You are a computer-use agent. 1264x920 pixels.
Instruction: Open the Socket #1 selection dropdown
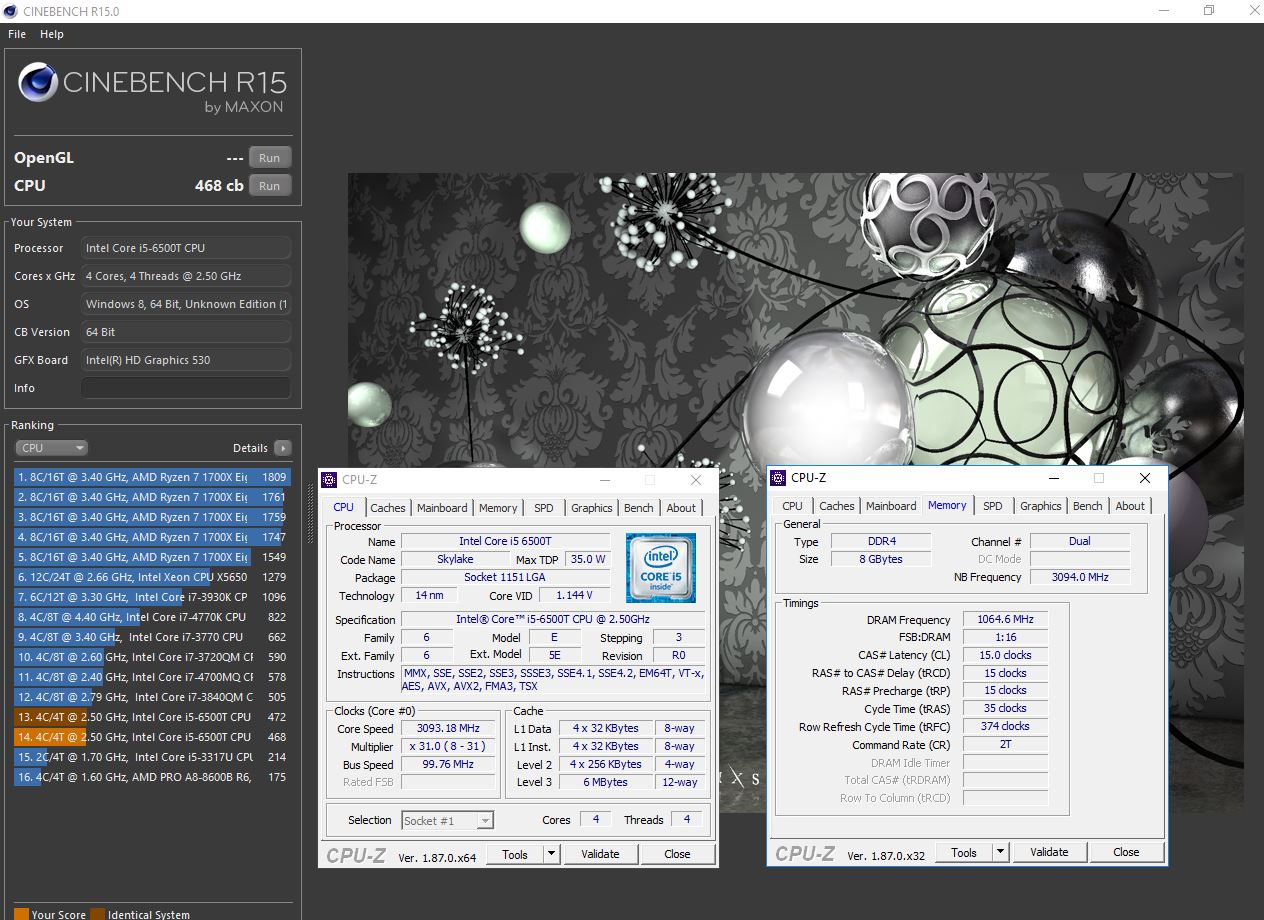click(447, 820)
